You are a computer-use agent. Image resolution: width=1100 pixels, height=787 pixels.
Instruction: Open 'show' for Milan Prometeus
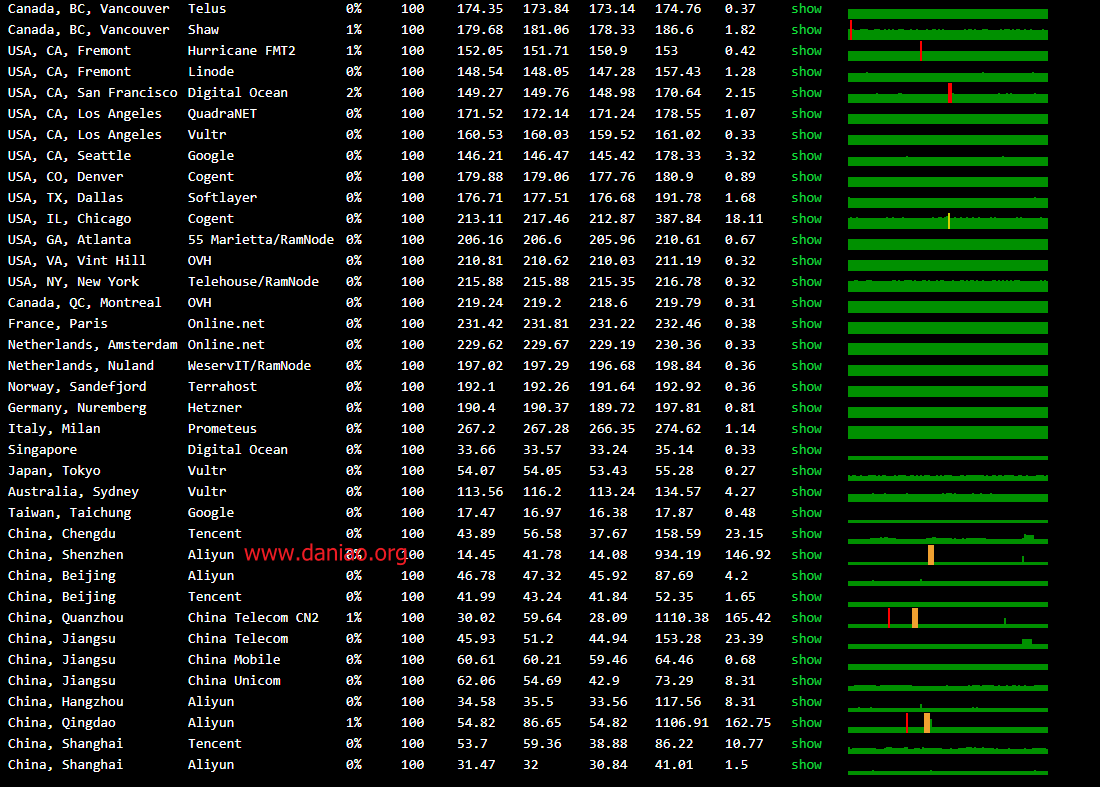click(806, 429)
